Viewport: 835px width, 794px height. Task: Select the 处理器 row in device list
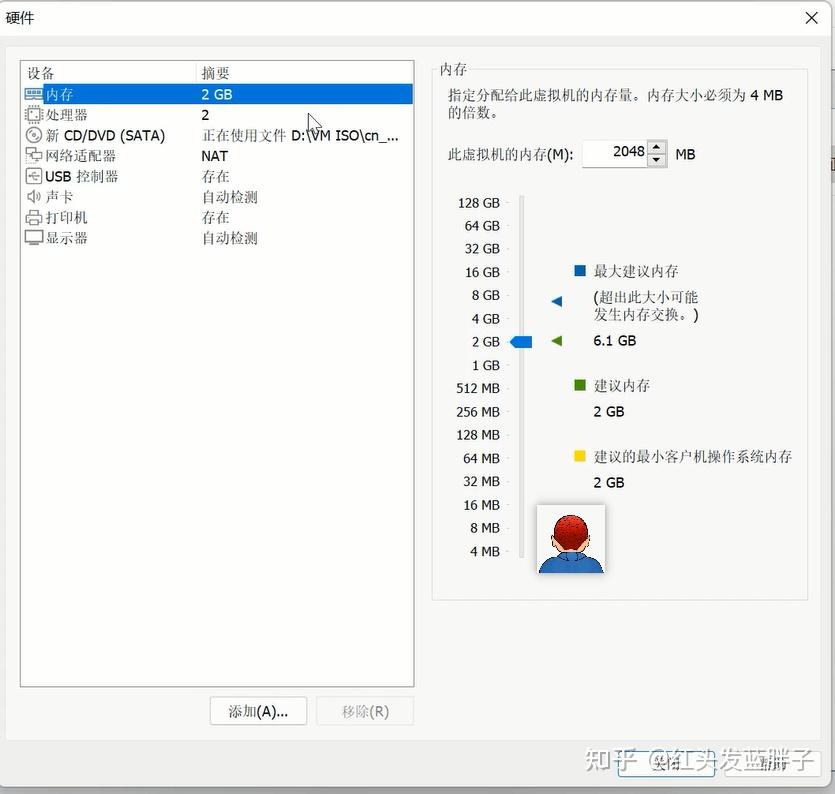(120, 114)
